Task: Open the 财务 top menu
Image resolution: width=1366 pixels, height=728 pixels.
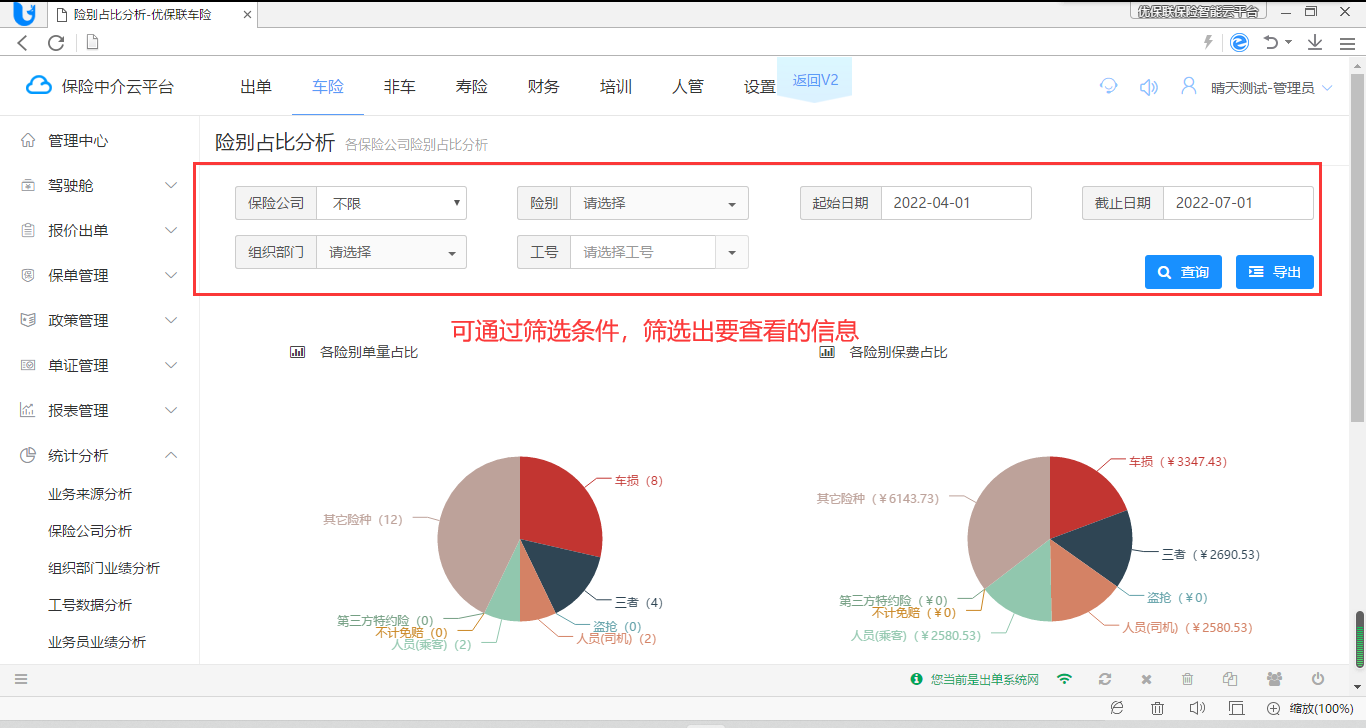Action: [544, 87]
